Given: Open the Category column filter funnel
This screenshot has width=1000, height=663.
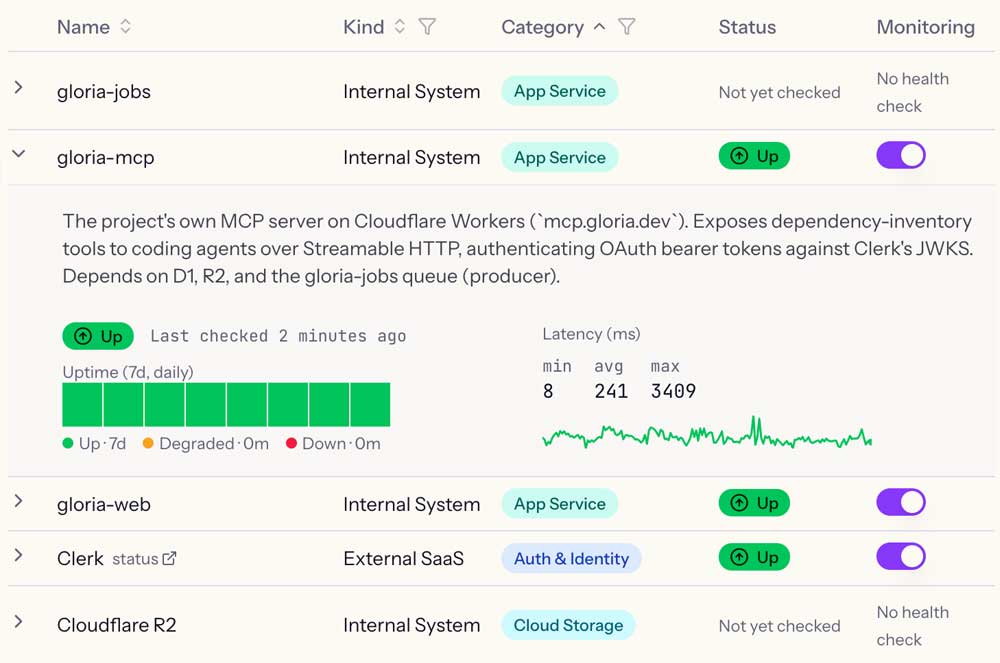Looking at the screenshot, I should pos(627,27).
